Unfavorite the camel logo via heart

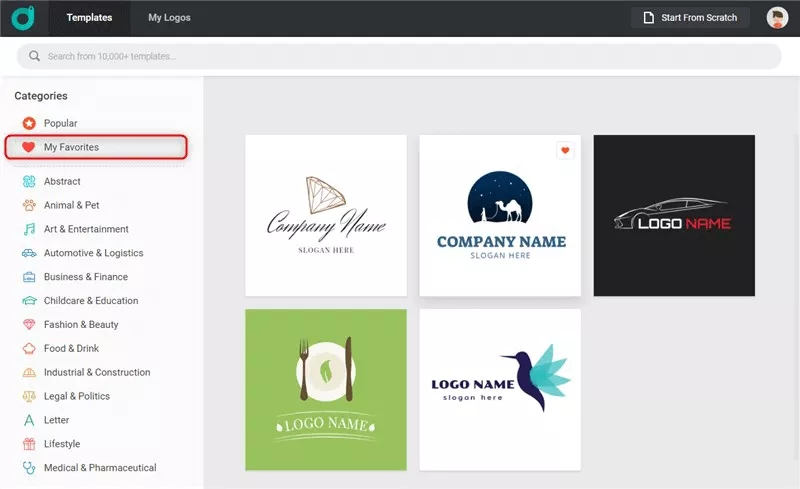click(x=565, y=151)
